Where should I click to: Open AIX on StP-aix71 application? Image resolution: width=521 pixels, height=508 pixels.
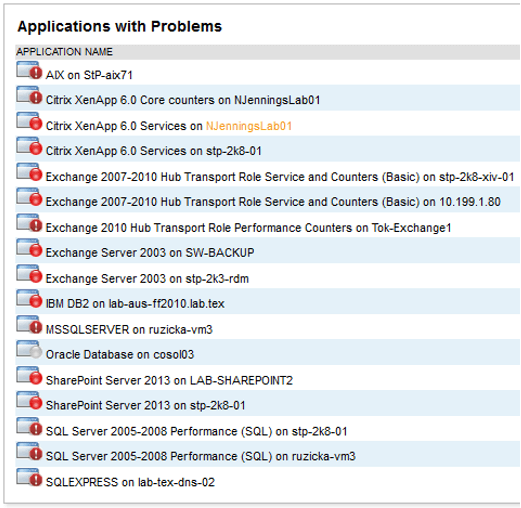(x=89, y=75)
